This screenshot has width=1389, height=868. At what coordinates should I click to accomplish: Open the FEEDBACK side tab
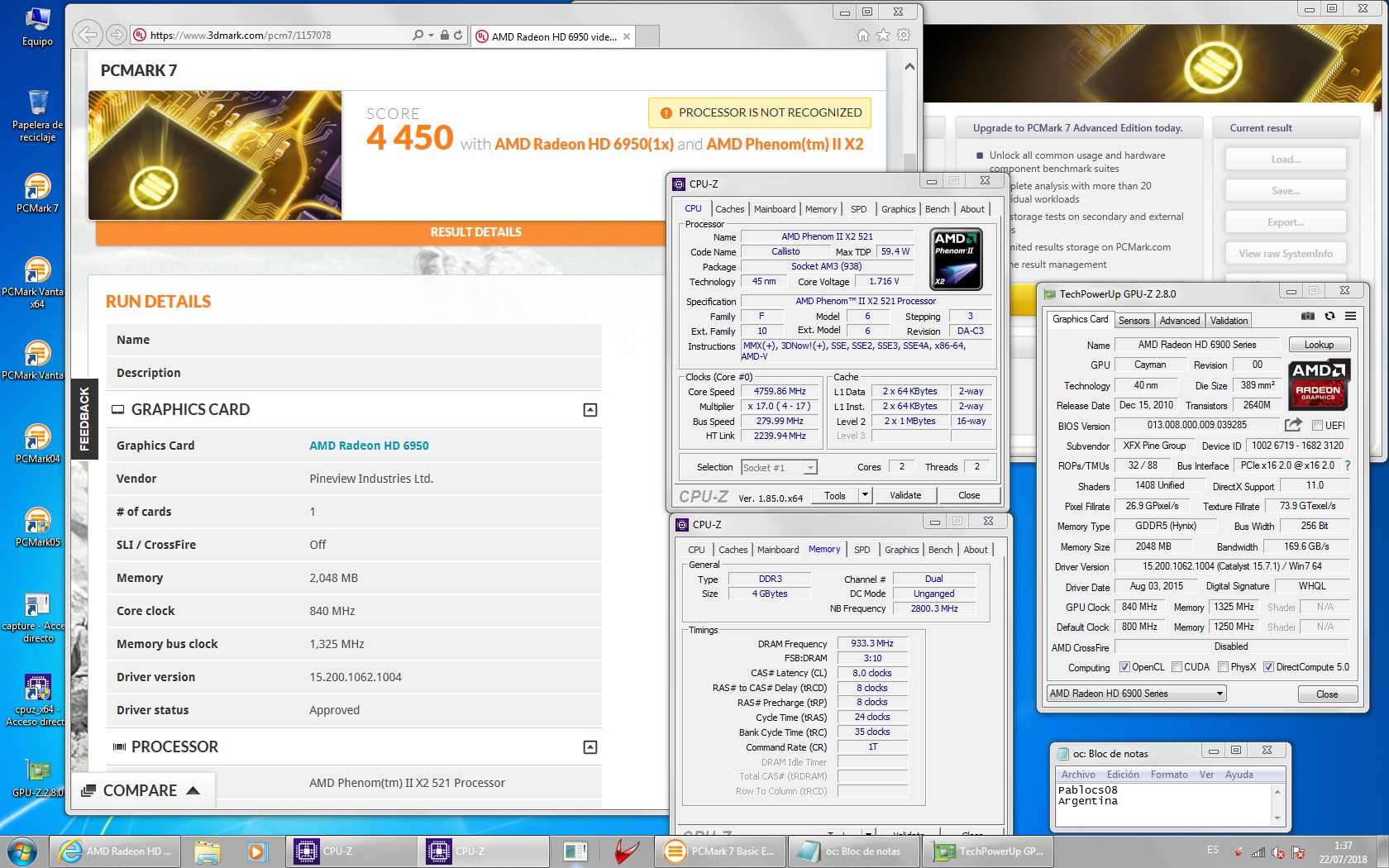tap(84, 420)
